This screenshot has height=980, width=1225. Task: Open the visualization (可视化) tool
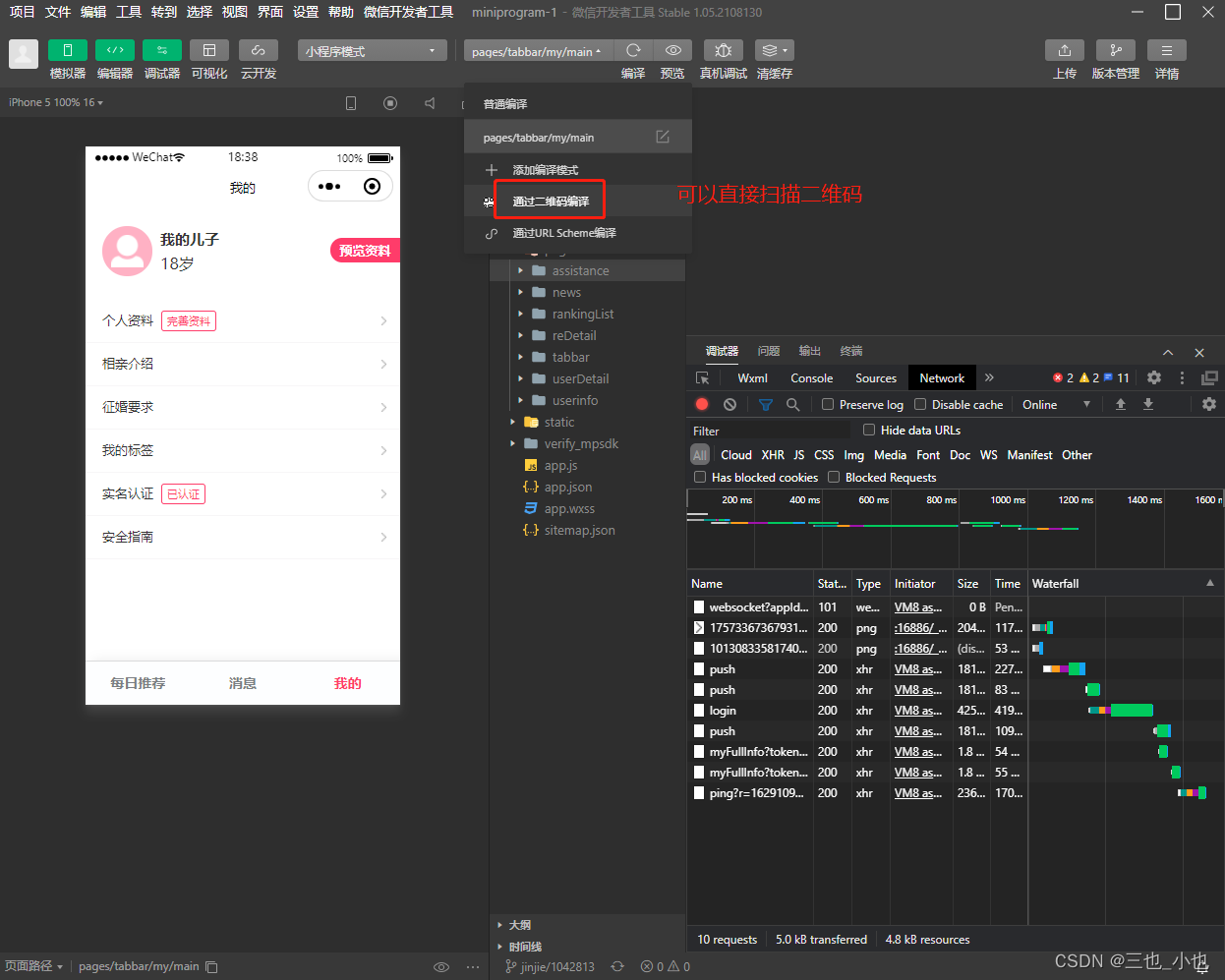(x=209, y=50)
